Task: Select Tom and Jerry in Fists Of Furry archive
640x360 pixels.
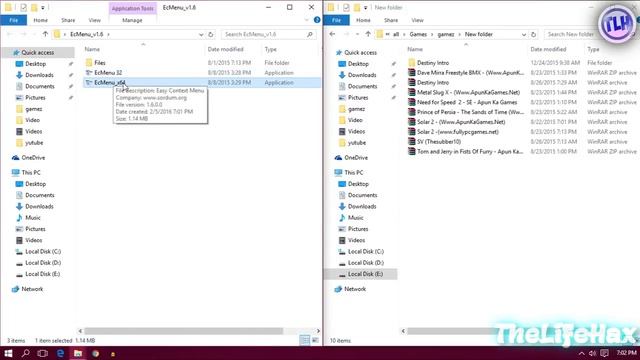Action: pyautogui.click(x=470, y=151)
